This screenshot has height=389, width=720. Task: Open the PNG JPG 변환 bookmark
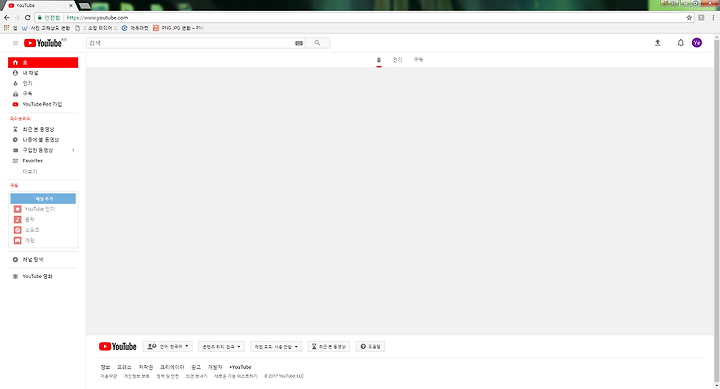coord(178,28)
